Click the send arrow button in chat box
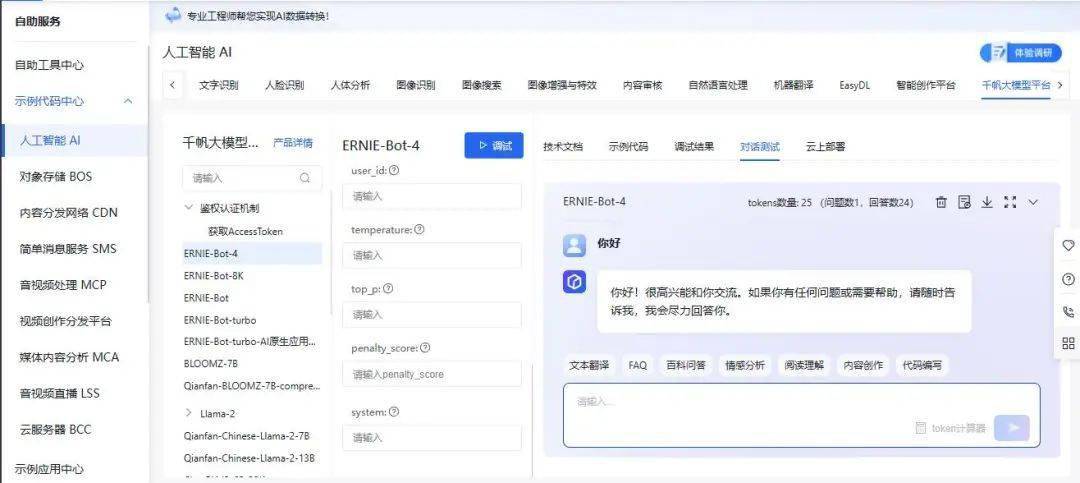The width and height of the screenshot is (1080, 483). click(1012, 428)
